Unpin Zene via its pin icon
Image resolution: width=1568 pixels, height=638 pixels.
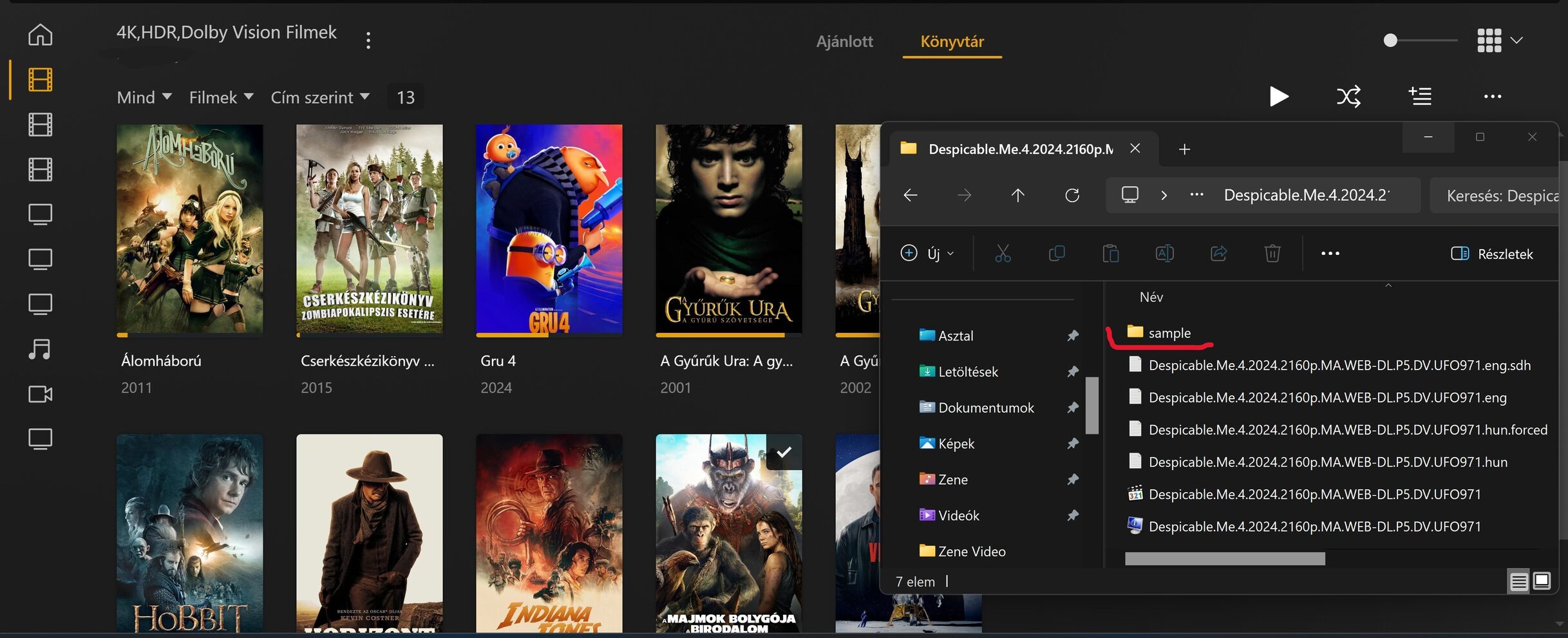pos(1072,480)
